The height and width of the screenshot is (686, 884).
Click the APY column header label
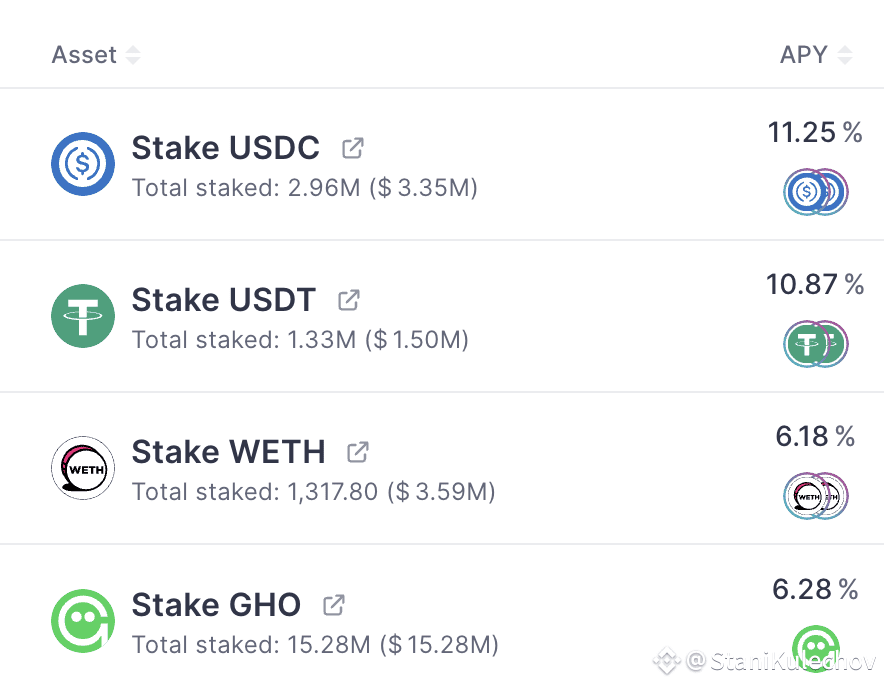click(x=803, y=55)
